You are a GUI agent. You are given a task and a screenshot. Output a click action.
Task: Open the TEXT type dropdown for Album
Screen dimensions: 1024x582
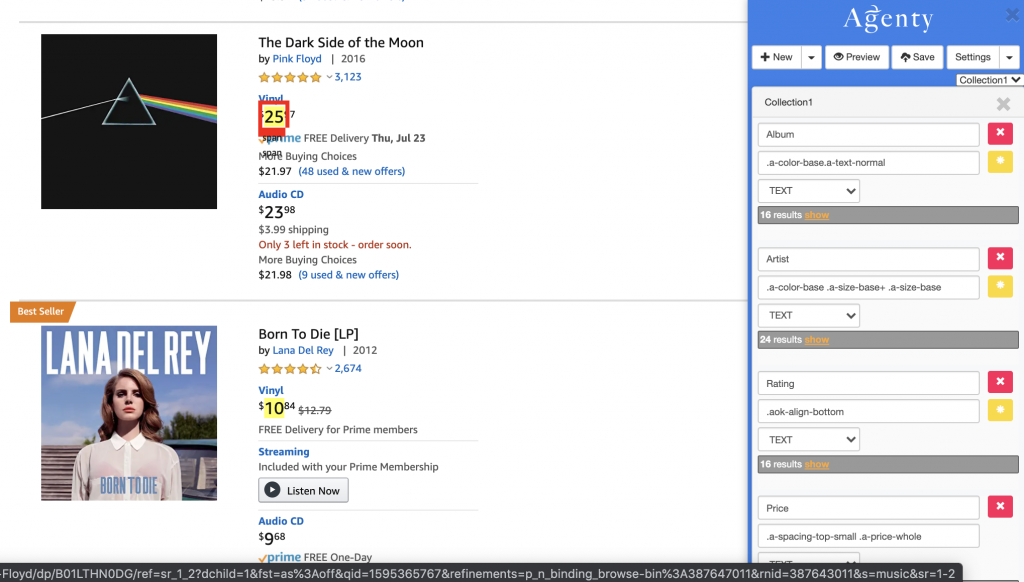click(809, 191)
